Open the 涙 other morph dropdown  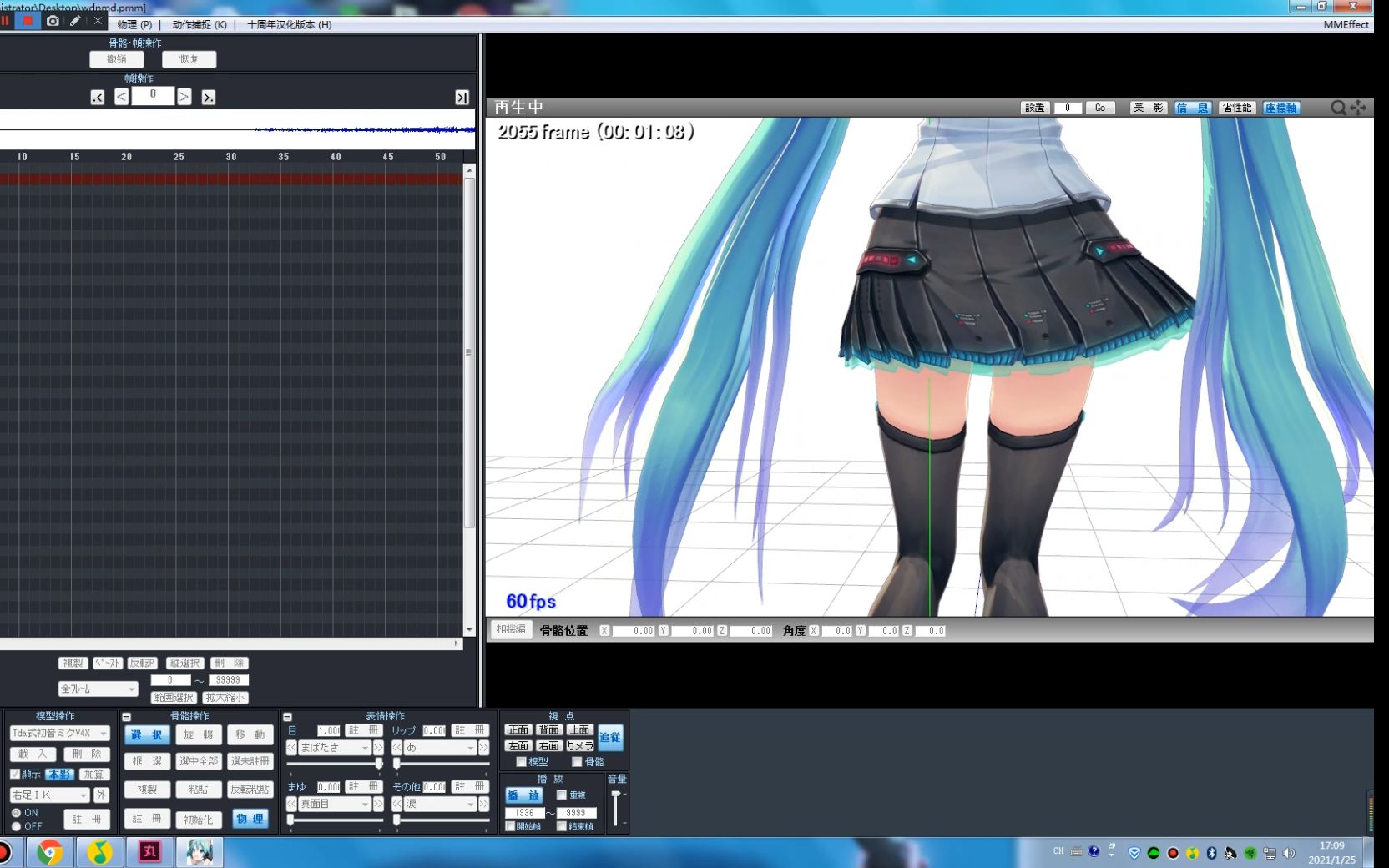440,804
